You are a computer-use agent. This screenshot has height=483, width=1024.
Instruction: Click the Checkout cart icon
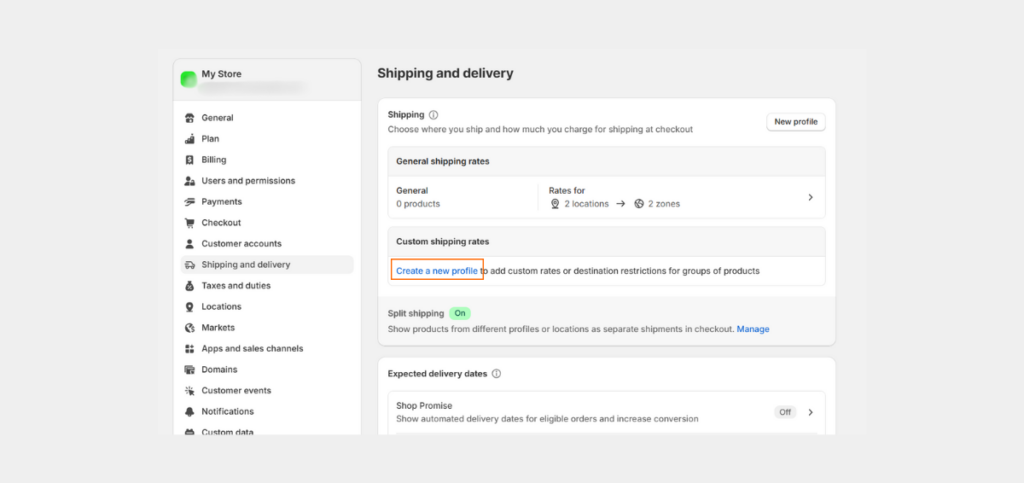click(190, 223)
